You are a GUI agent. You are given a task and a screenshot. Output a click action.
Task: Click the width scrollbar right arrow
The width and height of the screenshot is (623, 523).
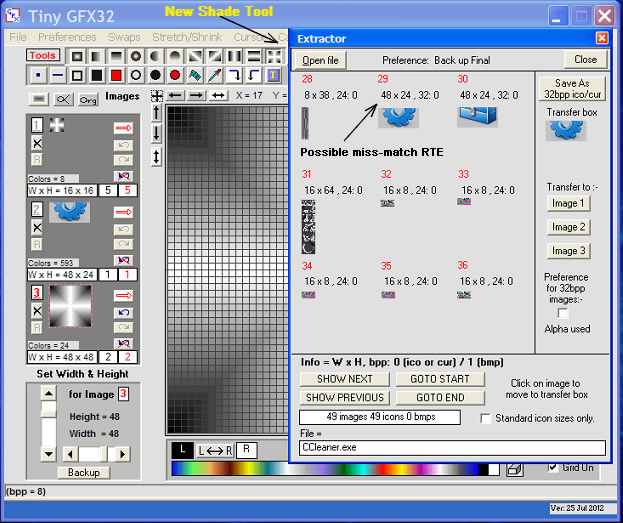(122, 454)
